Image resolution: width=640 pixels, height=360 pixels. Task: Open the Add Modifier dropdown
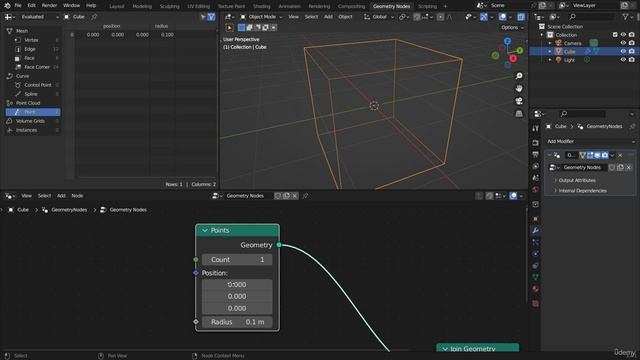tap(591, 142)
